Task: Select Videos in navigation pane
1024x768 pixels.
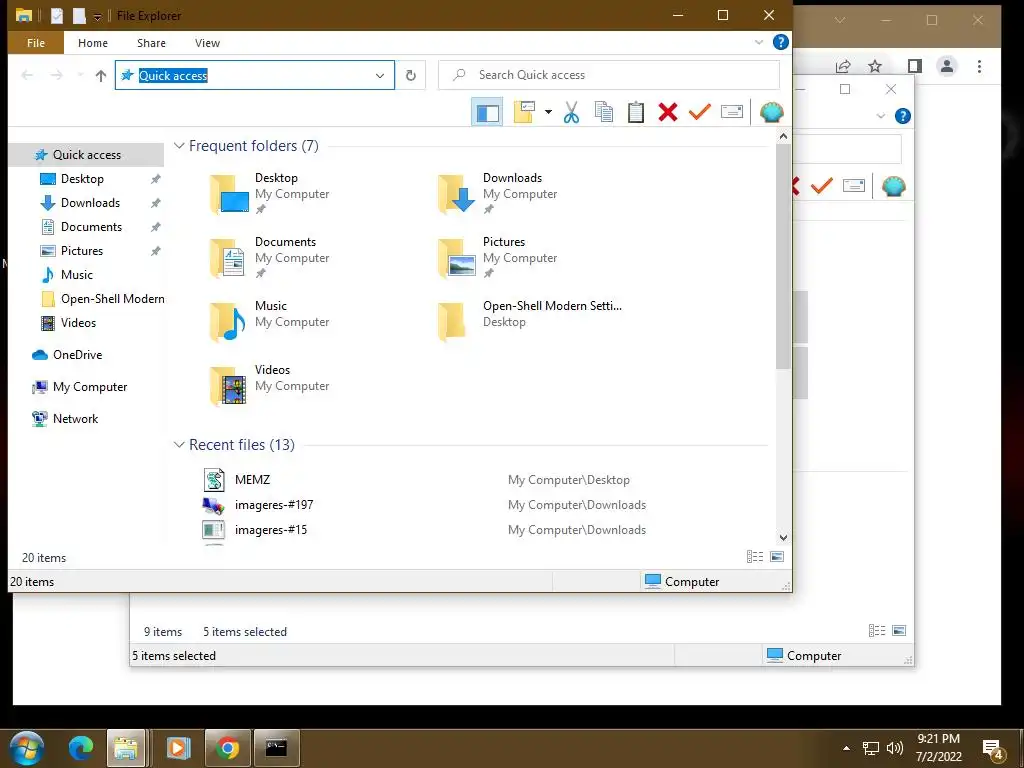Action: pyautogui.click(x=78, y=323)
